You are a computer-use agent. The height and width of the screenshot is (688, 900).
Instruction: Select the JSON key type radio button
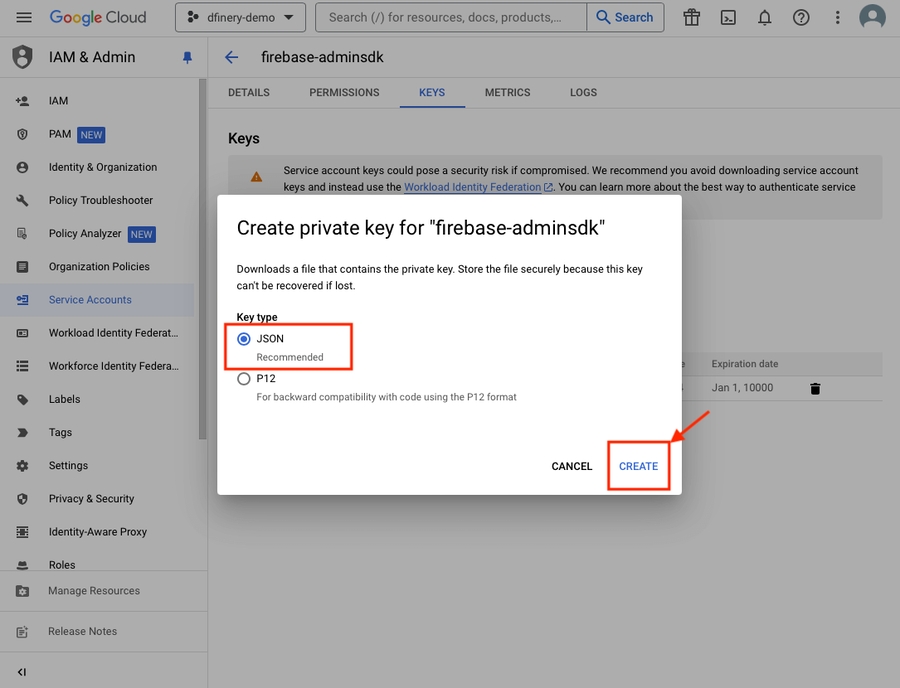244,339
